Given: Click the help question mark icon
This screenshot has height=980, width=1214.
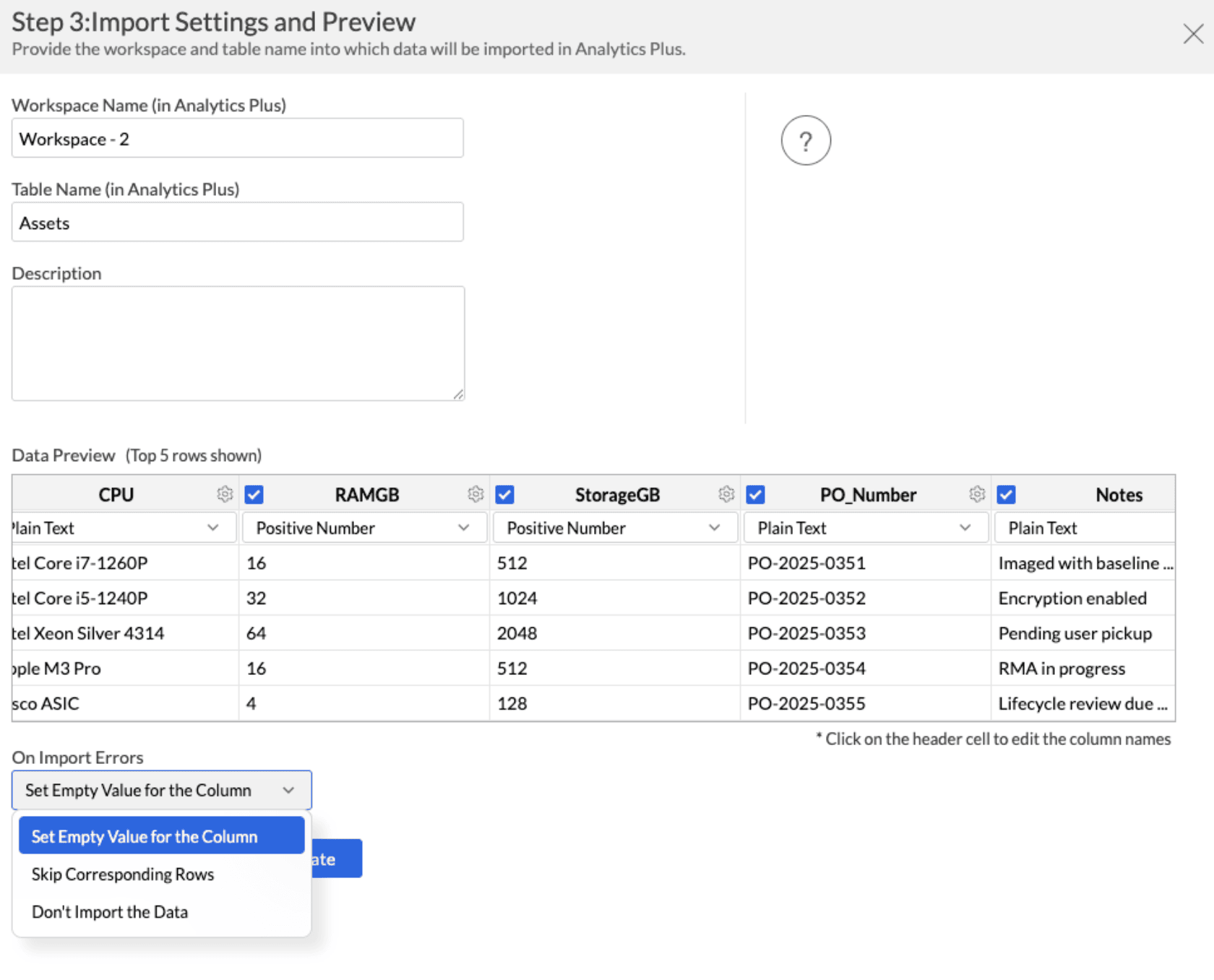Looking at the screenshot, I should [806, 140].
